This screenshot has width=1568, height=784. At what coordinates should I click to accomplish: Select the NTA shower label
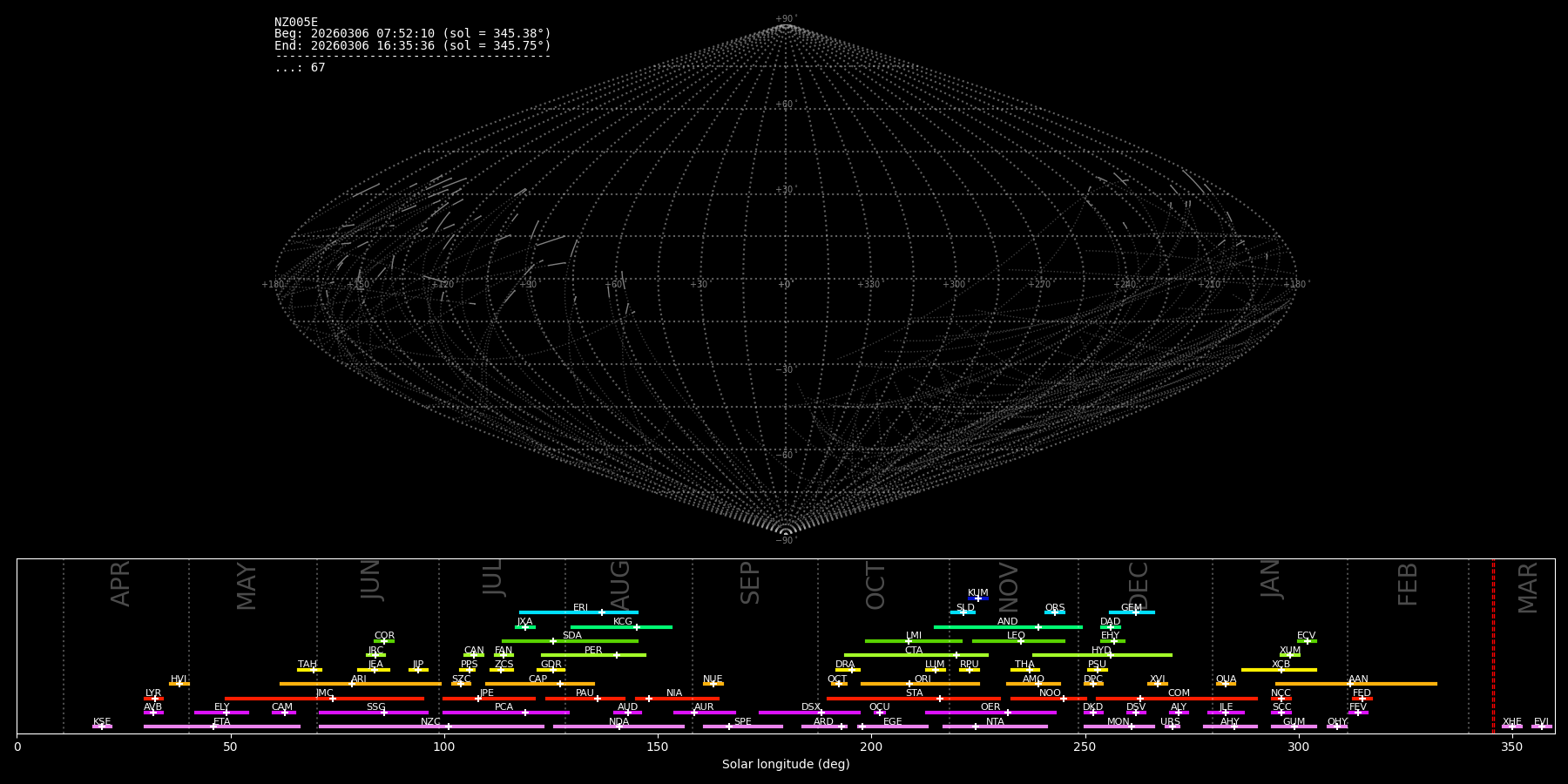tap(995, 722)
